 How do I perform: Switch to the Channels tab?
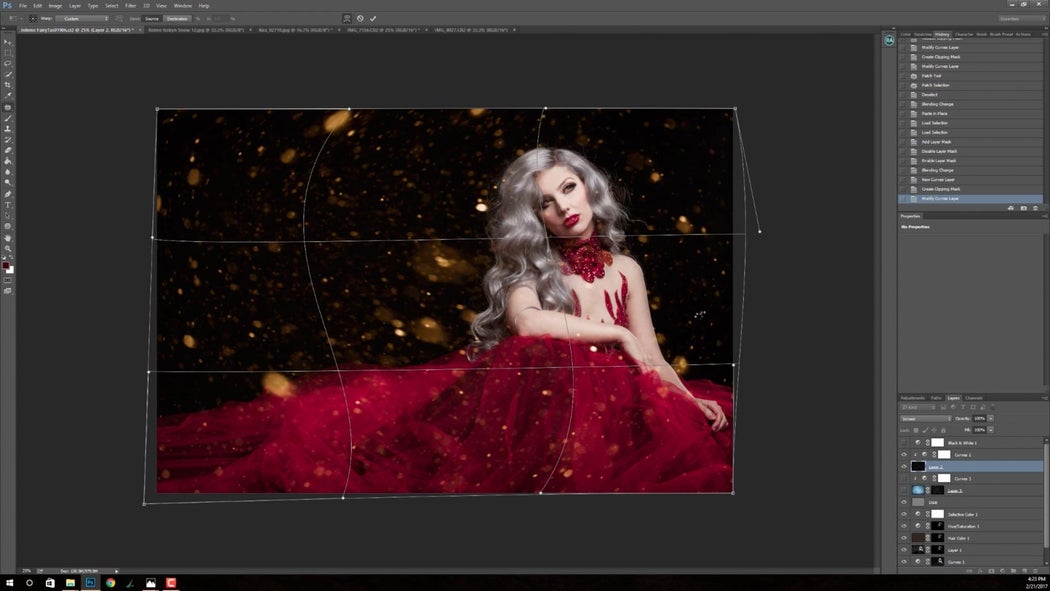coord(973,397)
